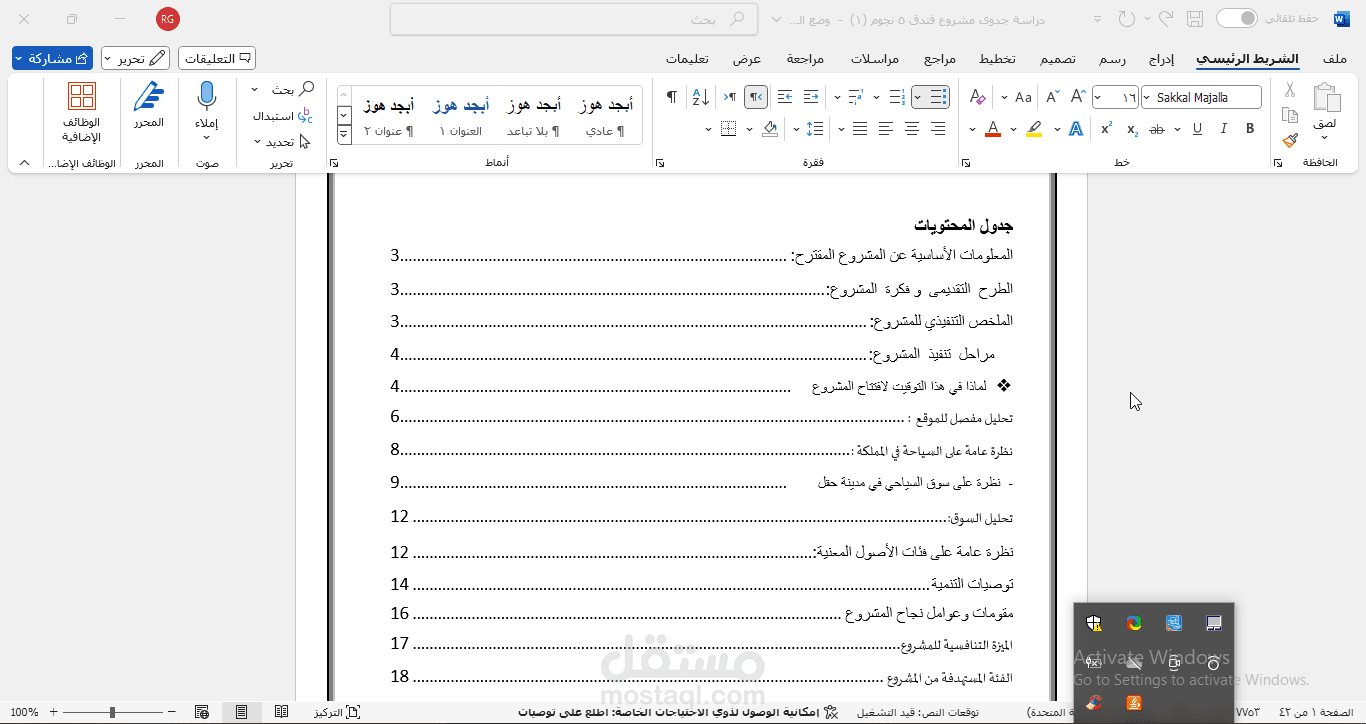Viewport: 1366px width, 724px height.
Task: Open the مراجعة ribbon tab
Action: pos(805,58)
